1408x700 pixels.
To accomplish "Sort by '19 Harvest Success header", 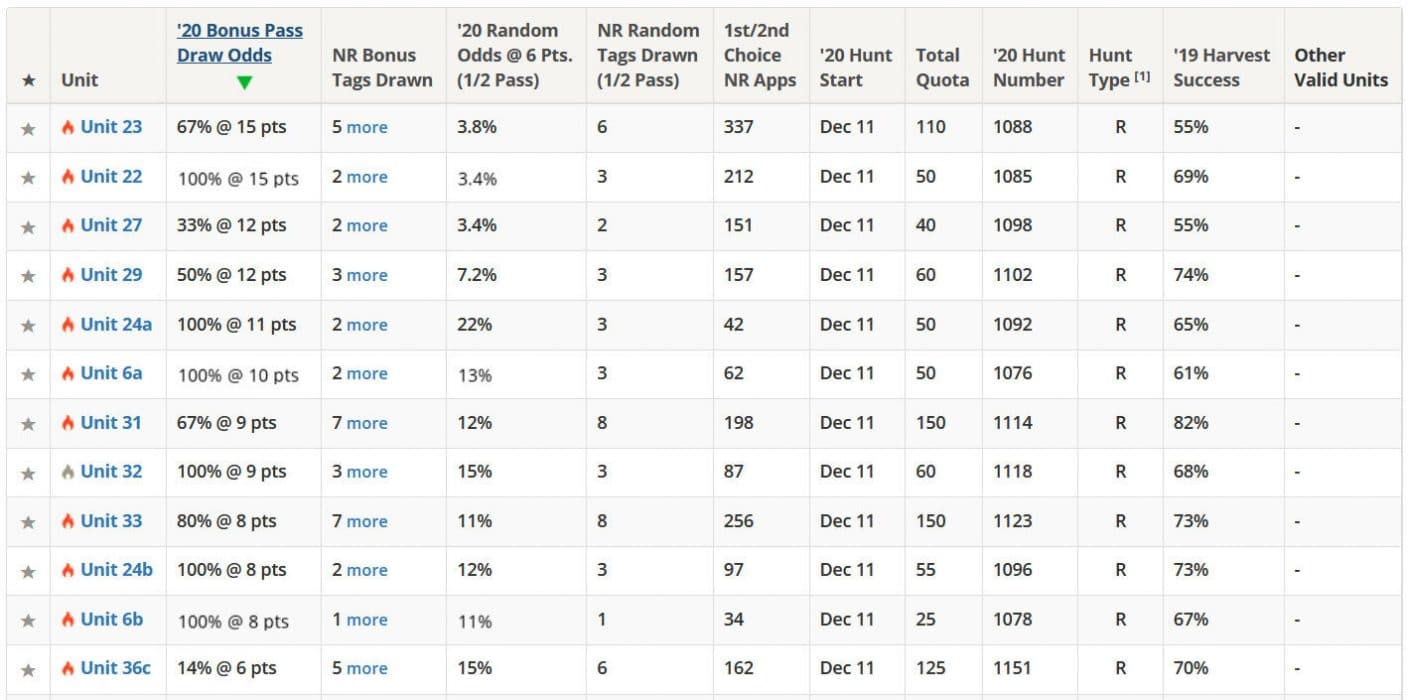I will [1220, 68].
